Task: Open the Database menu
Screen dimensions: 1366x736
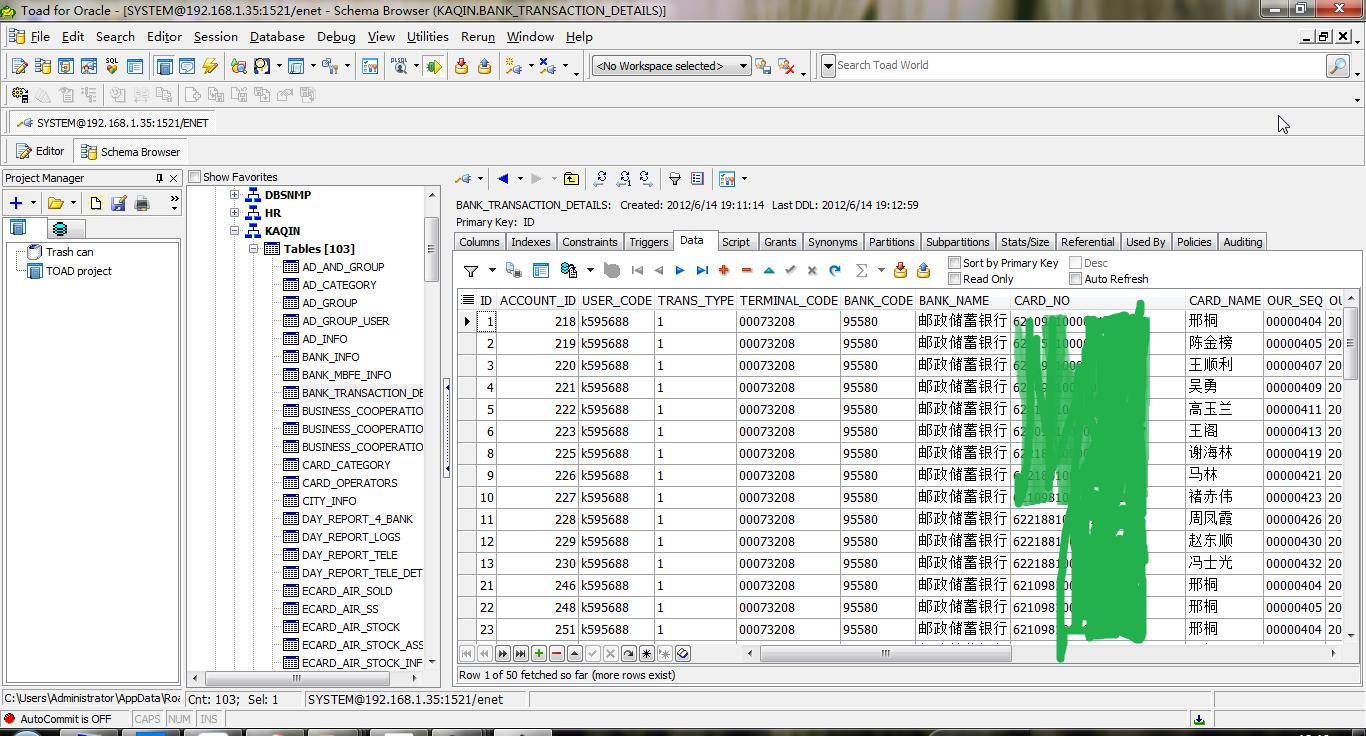Action: [277, 37]
